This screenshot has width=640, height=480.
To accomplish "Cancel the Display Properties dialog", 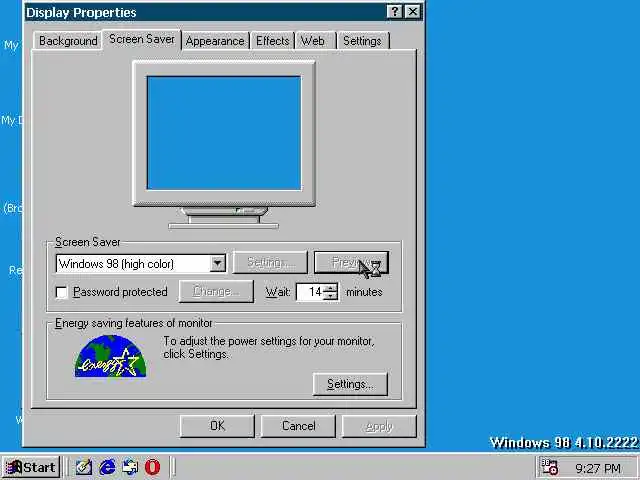I will tap(298, 426).
